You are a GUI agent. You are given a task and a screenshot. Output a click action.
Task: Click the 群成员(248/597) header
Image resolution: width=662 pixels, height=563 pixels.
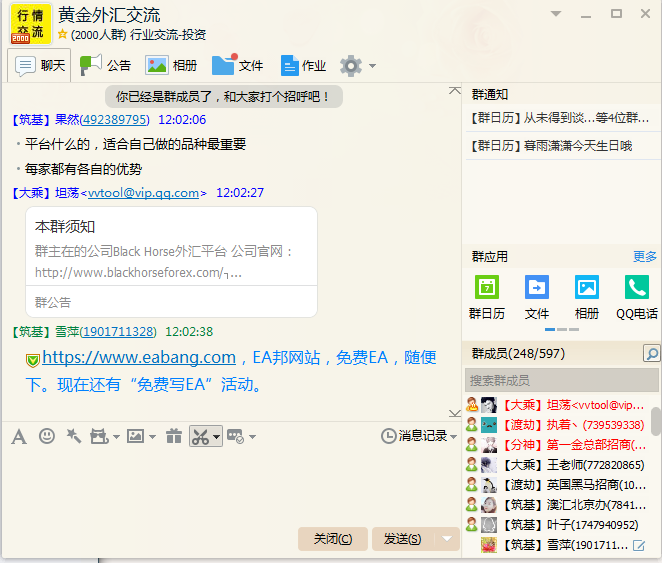(518, 353)
